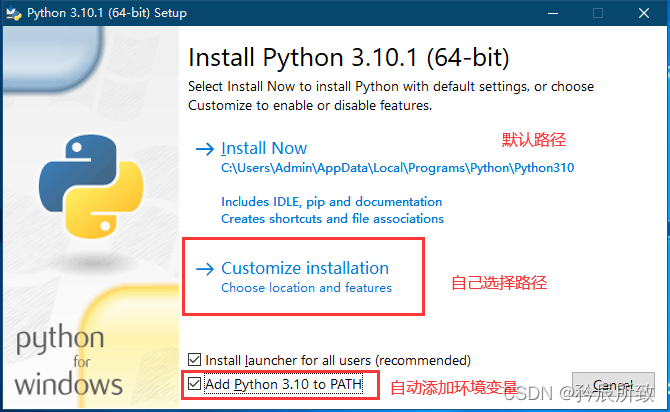Click the disabled maximize button in title bar

click(x=598, y=13)
